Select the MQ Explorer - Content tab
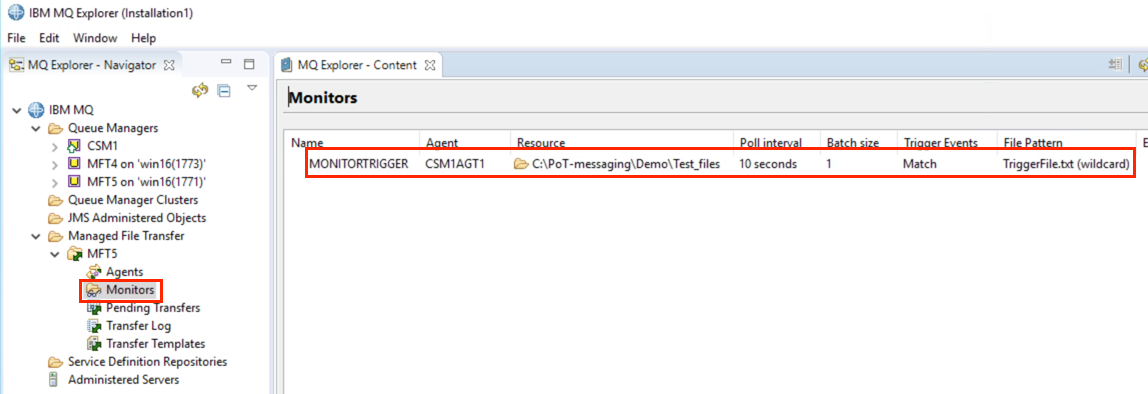Viewport: 1148px width, 394px height. click(357, 65)
